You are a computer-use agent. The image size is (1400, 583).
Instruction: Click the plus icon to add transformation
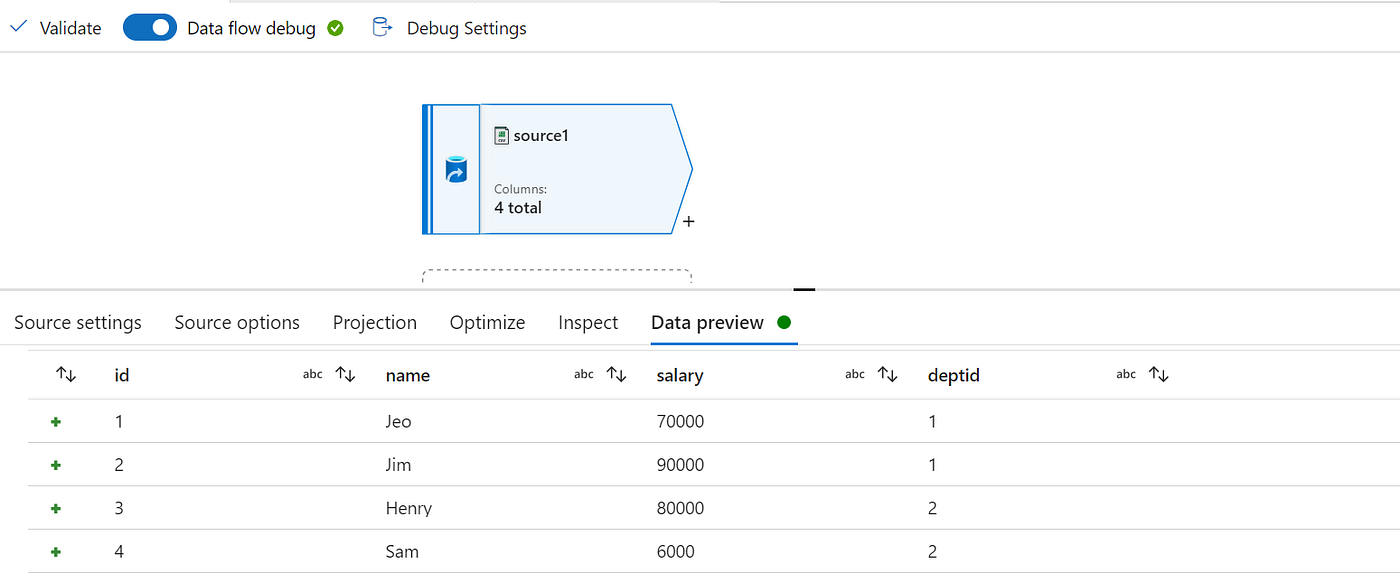(x=688, y=221)
